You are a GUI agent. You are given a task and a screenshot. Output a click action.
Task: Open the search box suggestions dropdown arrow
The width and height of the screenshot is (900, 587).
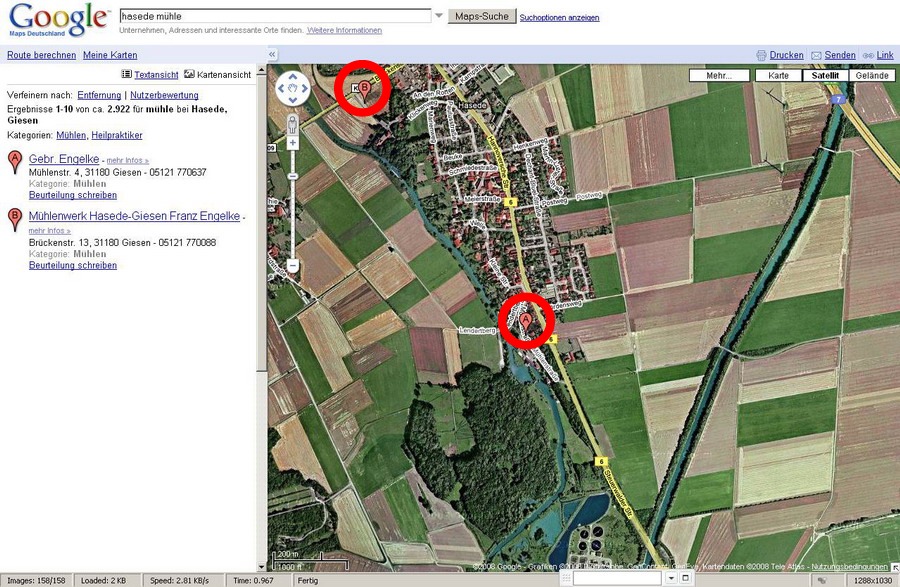pos(439,17)
